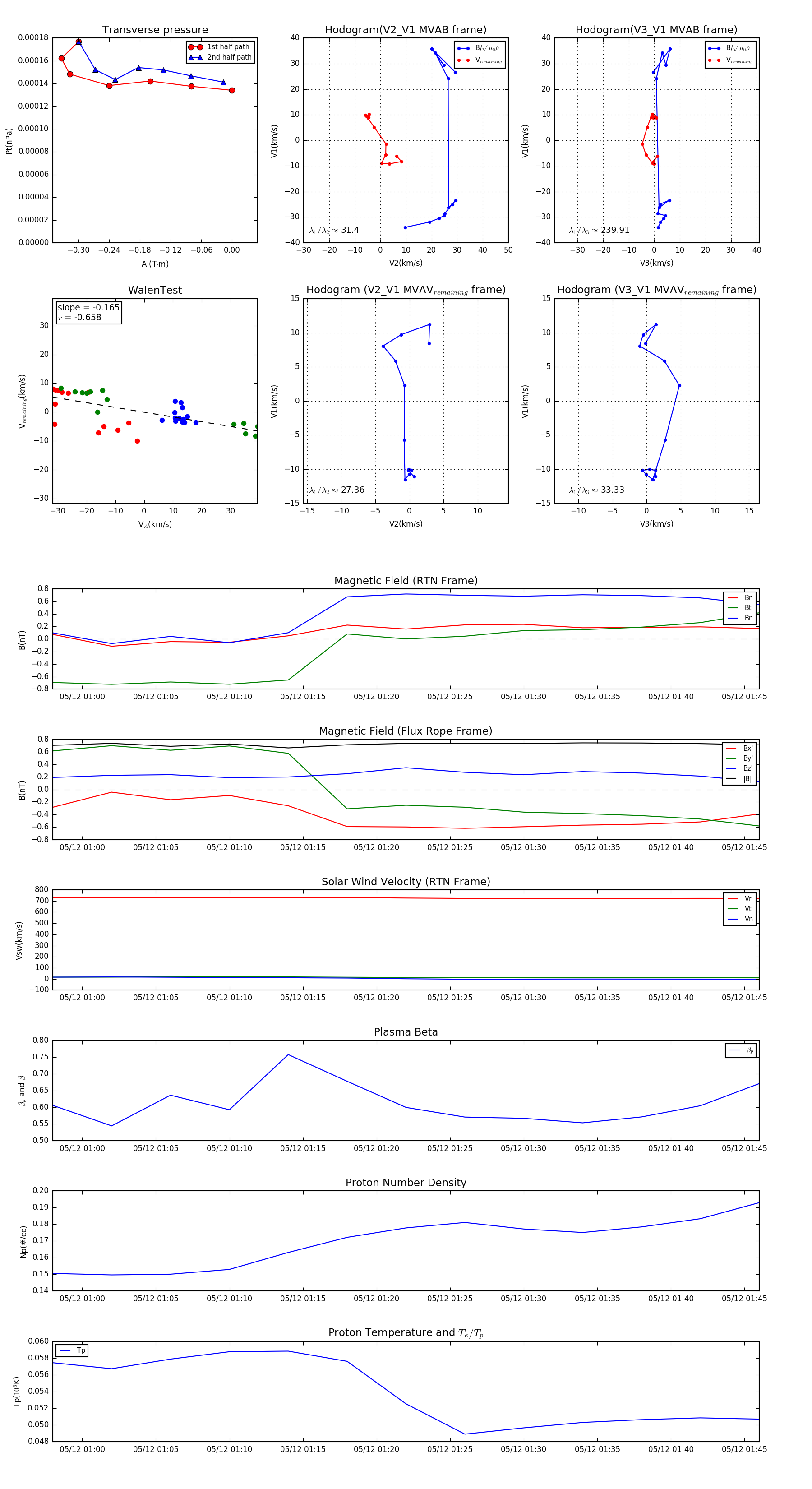Screen dimensions: 812x1489
Task: Click the "Magnetic Field (Flux Rope Frame)" title
Action: [406, 731]
